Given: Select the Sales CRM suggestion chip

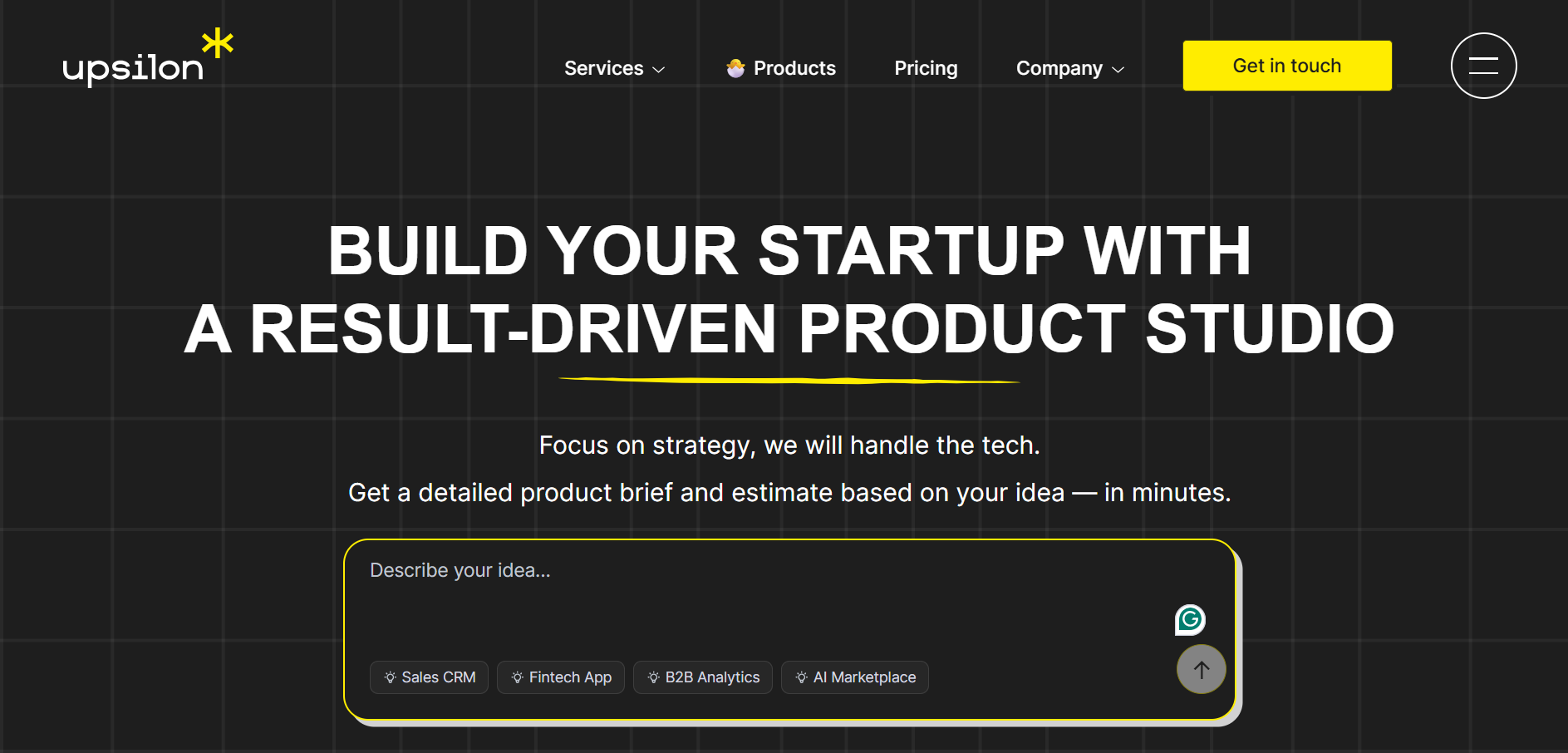Looking at the screenshot, I should click(429, 677).
